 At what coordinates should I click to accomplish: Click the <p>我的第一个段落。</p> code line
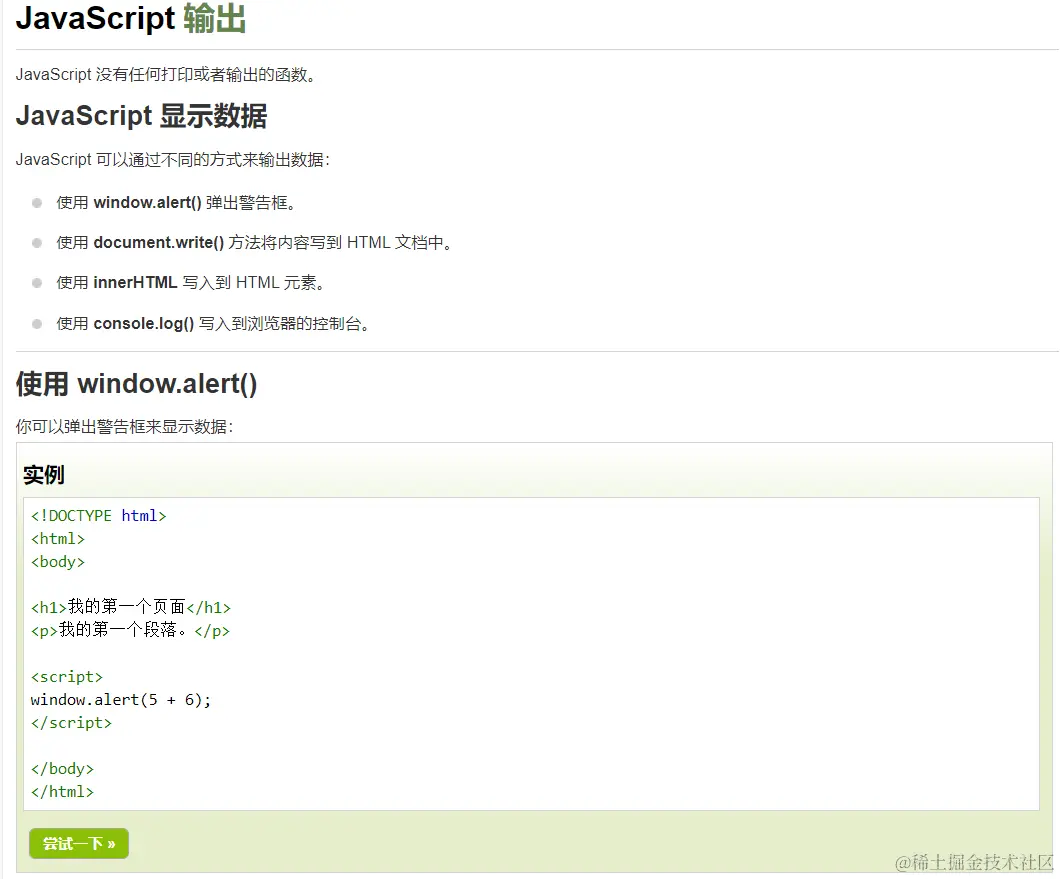pos(130,630)
